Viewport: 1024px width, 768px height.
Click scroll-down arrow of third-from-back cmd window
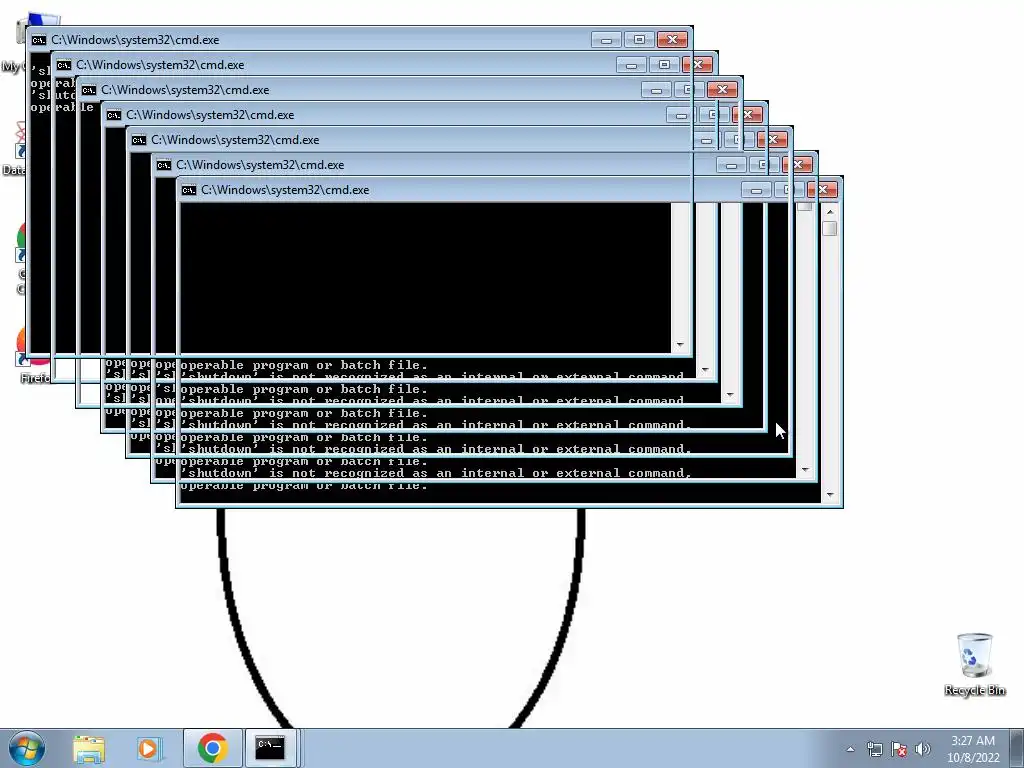pyautogui.click(x=729, y=395)
